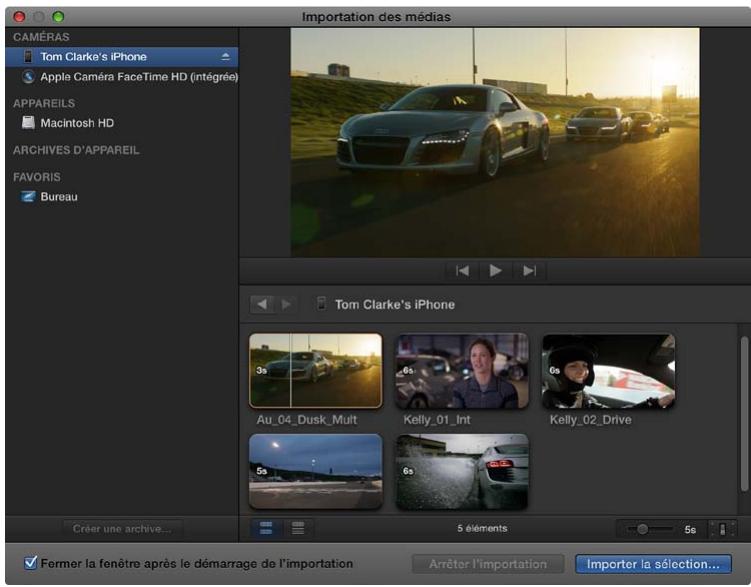Click the Favoris section header
The width and height of the screenshot is (751, 587).
click(x=37, y=177)
